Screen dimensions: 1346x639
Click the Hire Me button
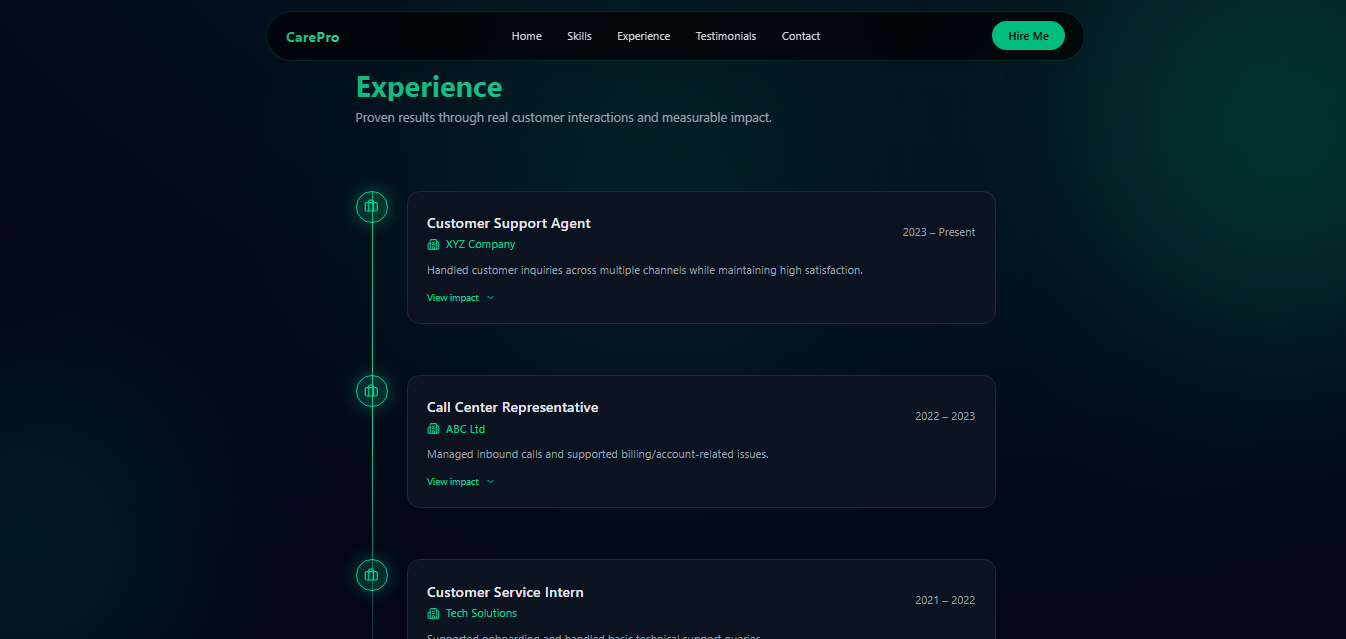click(1028, 36)
